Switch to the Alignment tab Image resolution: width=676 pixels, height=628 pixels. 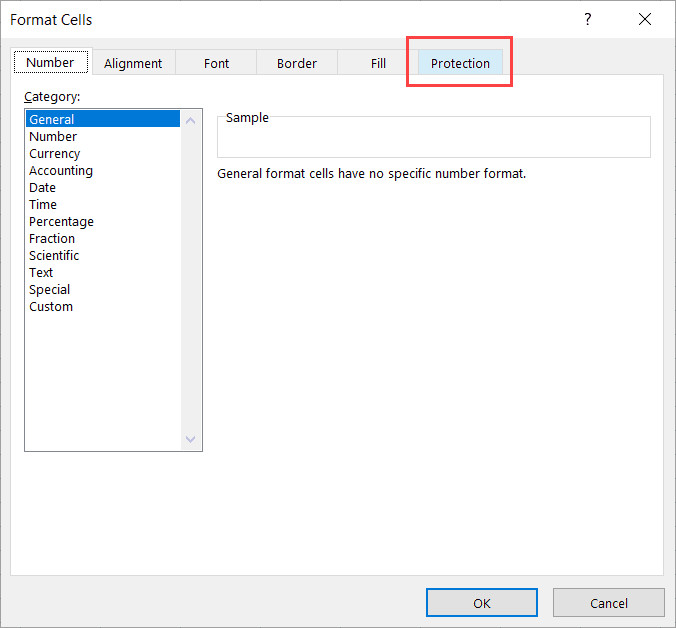(133, 63)
